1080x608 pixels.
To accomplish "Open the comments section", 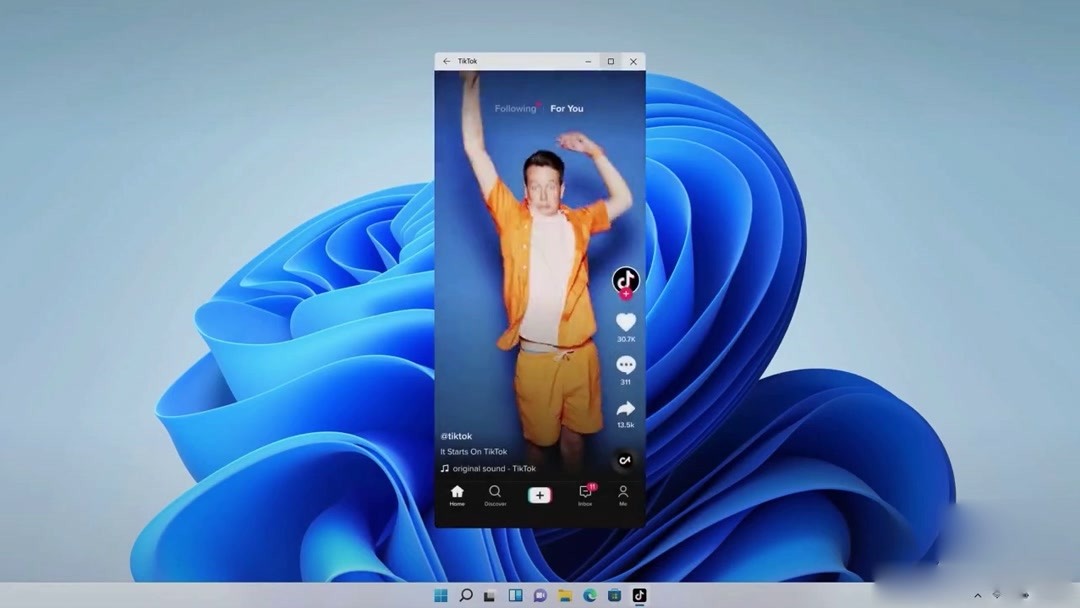I will pos(626,365).
